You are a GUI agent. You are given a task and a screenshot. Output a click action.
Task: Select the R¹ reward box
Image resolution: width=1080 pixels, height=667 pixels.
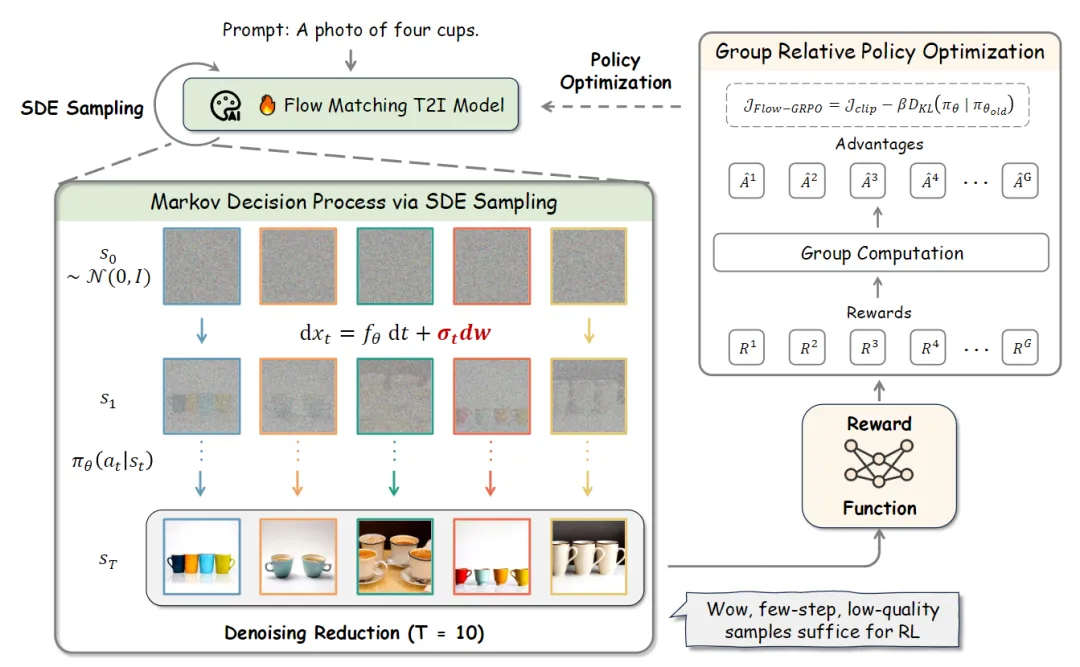747,347
